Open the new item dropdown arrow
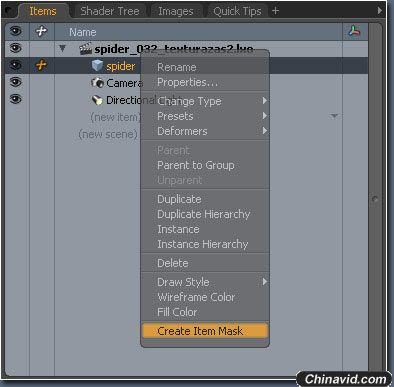 (x=334, y=116)
